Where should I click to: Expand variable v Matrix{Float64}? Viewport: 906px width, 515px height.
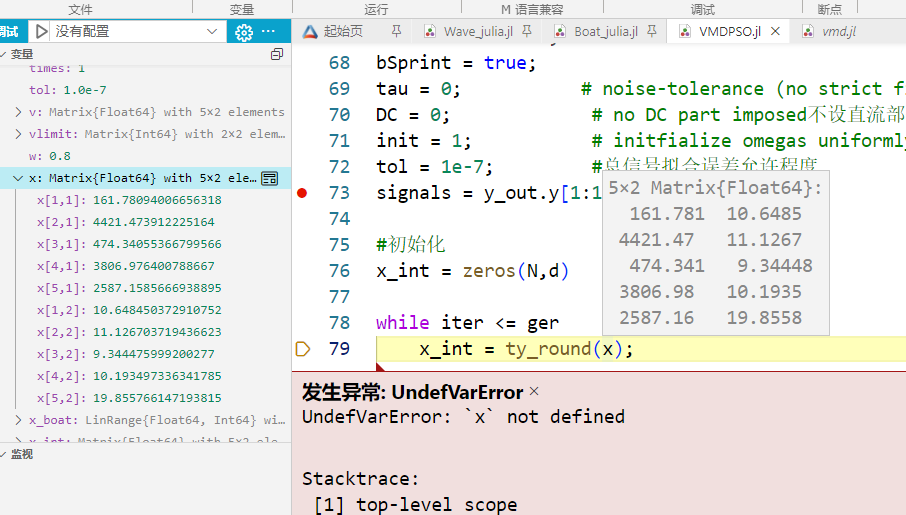[x=18, y=112]
